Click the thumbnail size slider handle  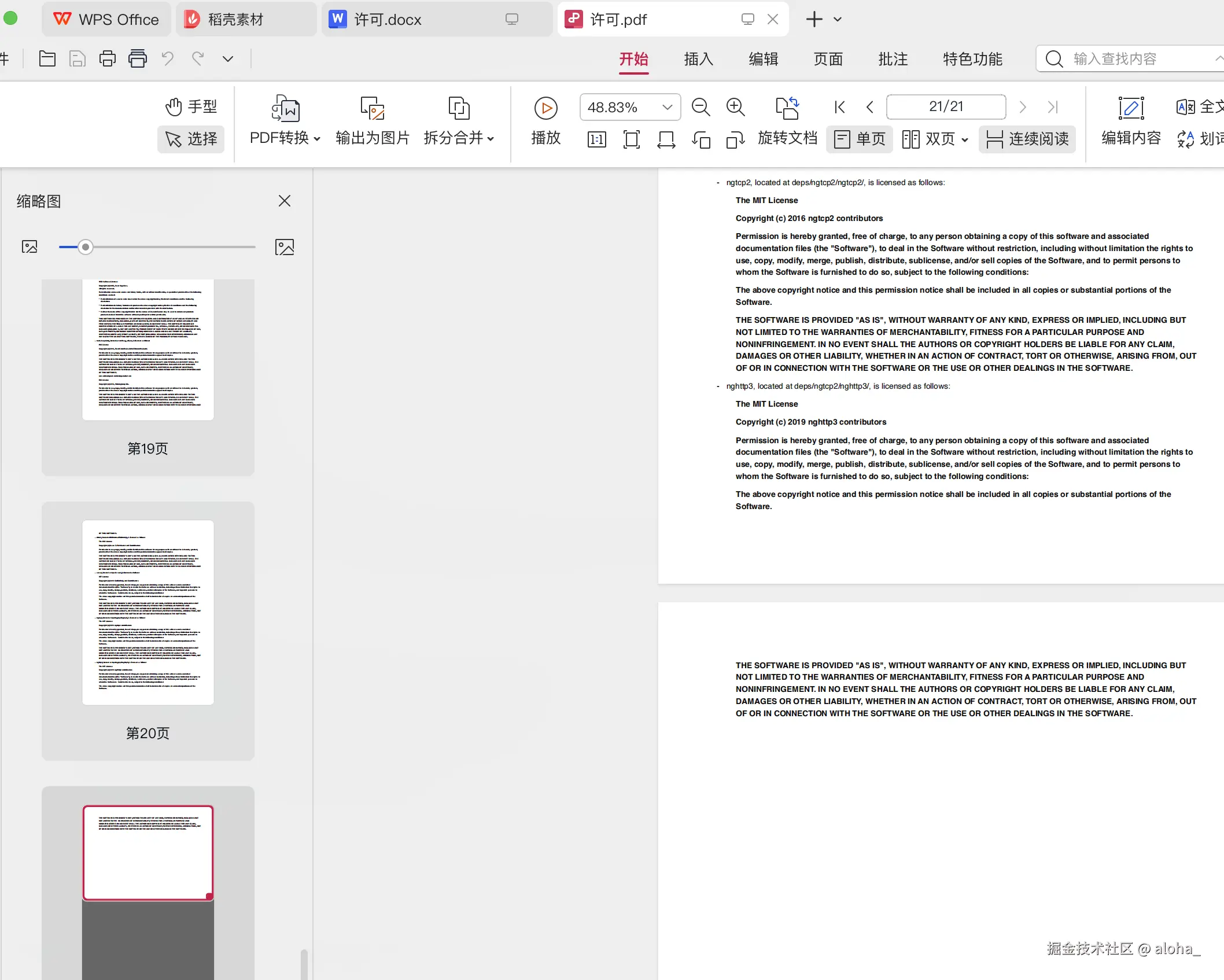coord(86,247)
